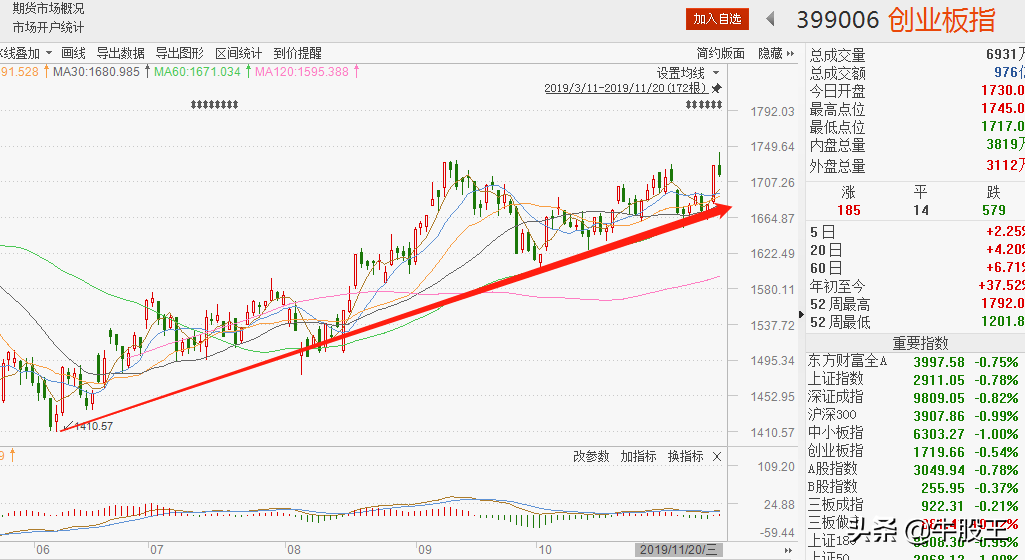
Task: Click the 1410.57 low price label
Action: [x=93, y=426]
